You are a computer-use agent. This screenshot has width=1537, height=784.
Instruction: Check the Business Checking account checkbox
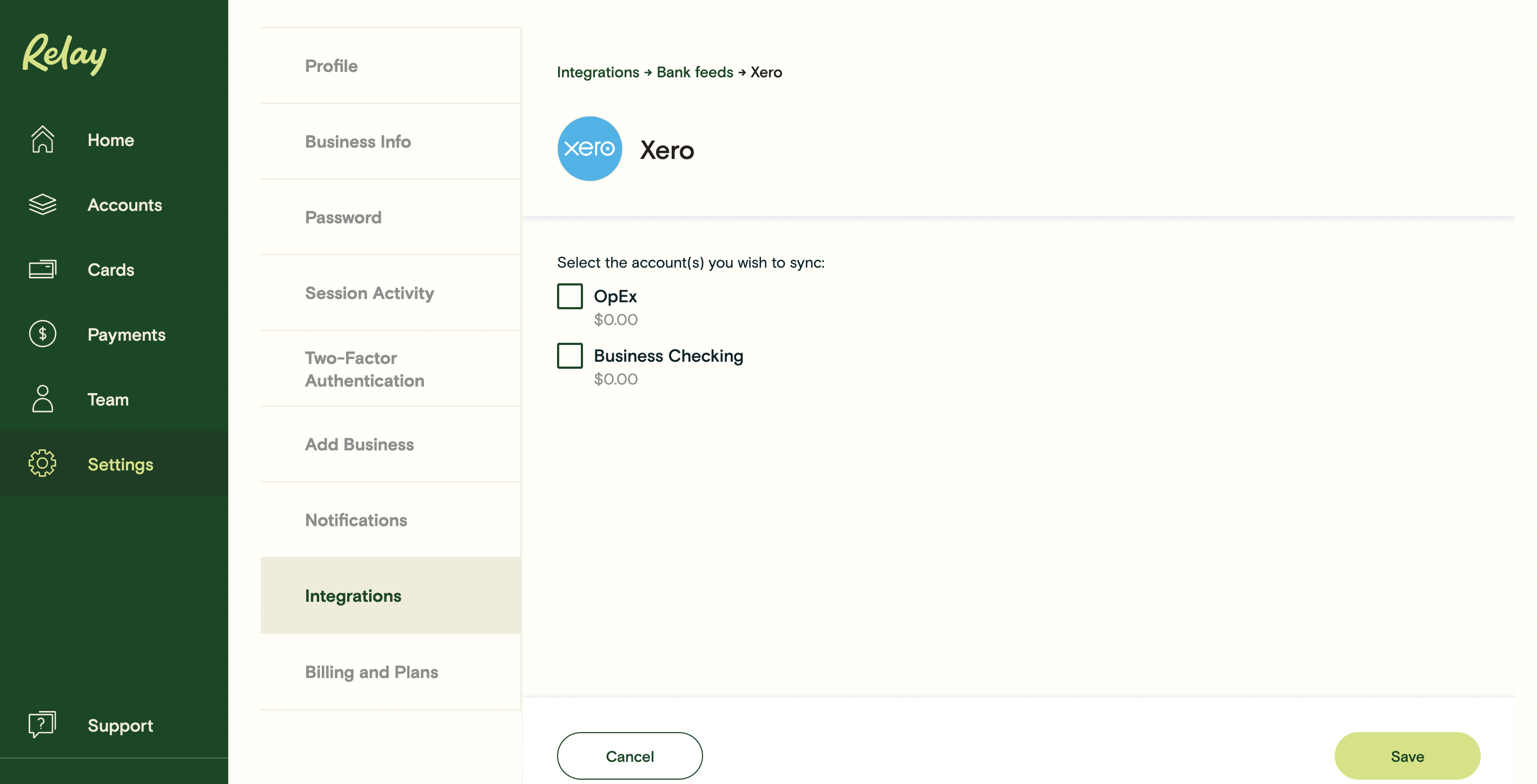(570, 356)
